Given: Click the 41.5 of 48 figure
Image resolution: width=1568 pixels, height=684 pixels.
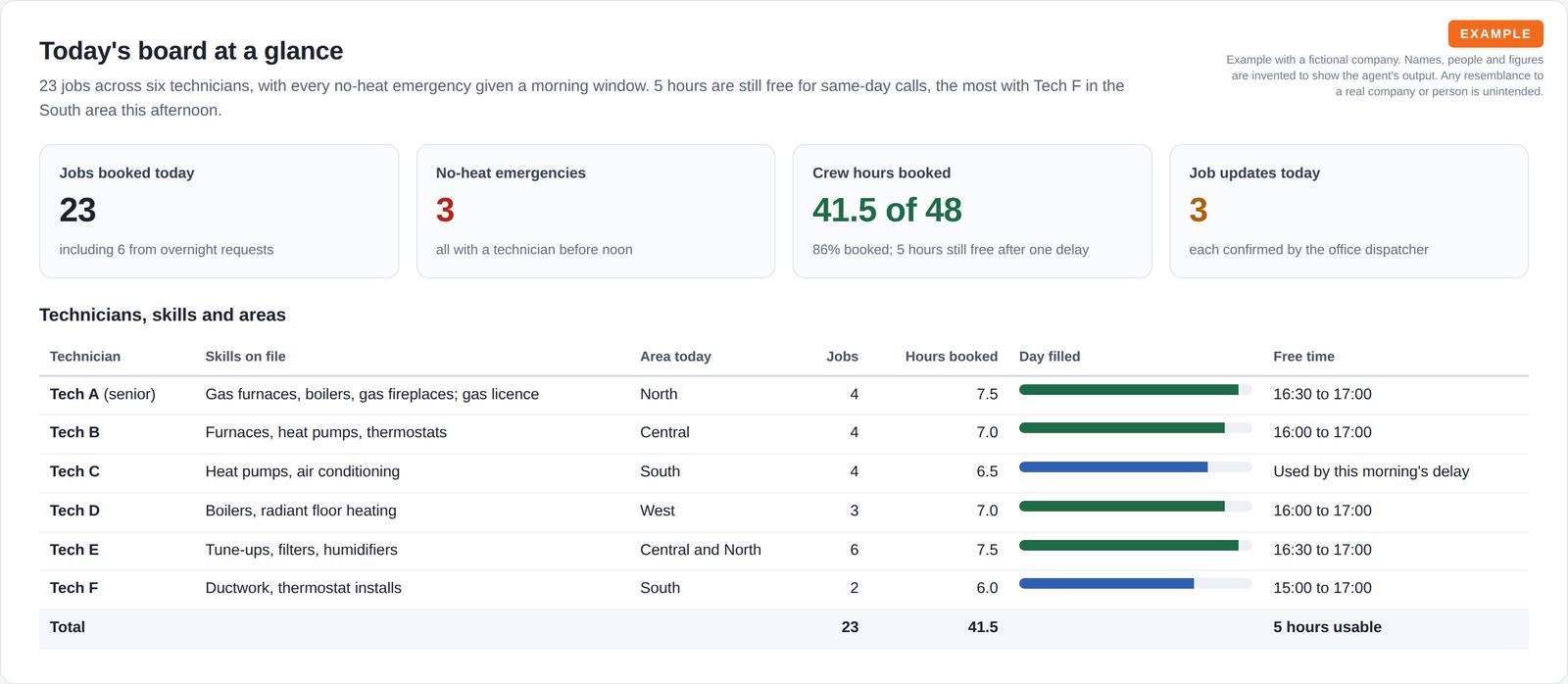Looking at the screenshot, I should (887, 210).
